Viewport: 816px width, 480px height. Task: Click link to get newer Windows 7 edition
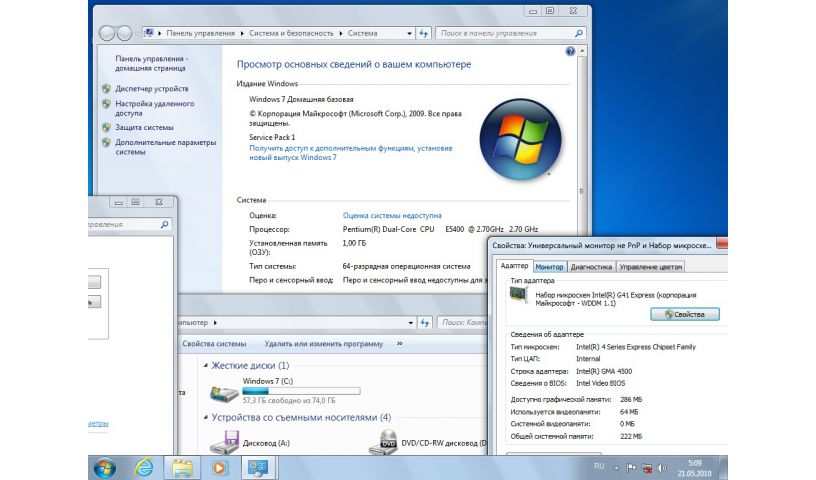click(x=350, y=153)
